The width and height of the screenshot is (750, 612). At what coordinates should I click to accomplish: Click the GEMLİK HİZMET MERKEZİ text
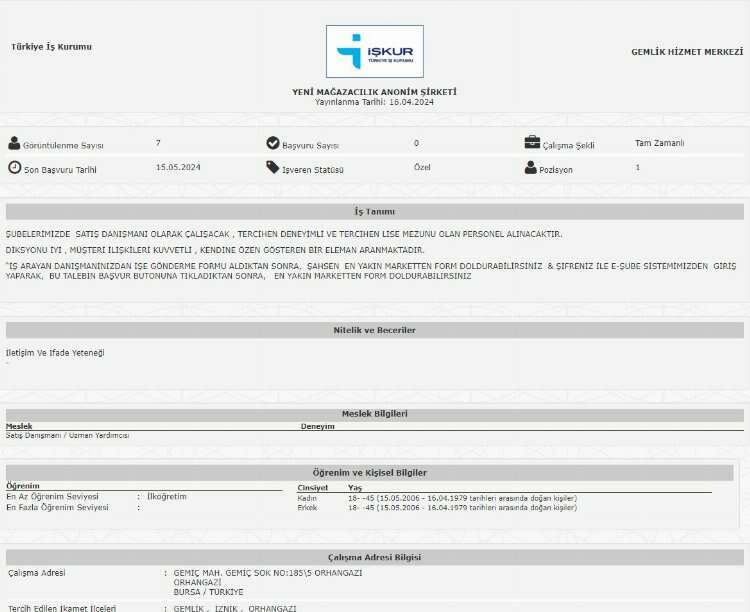click(x=687, y=52)
